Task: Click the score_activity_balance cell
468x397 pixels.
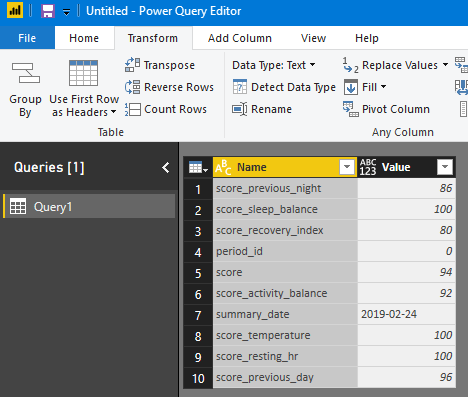Action: [285, 293]
